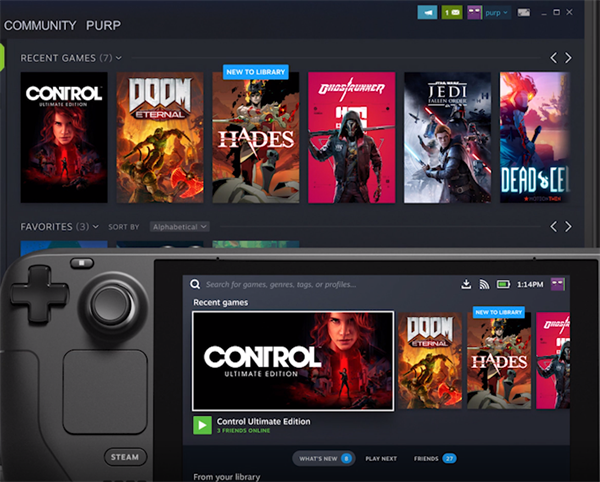Select the Hades tile on Deck screen
600x482 pixels.
point(499,363)
